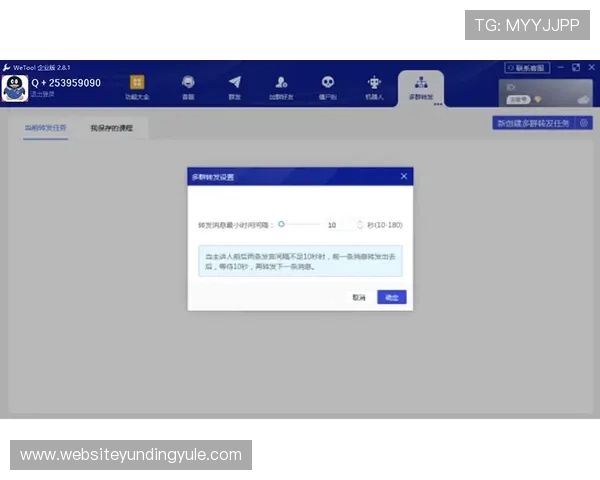Close the 多群转发设置 dialog
Image resolution: width=600 pixels, height=480 pixels.
[x=404, y=176]
